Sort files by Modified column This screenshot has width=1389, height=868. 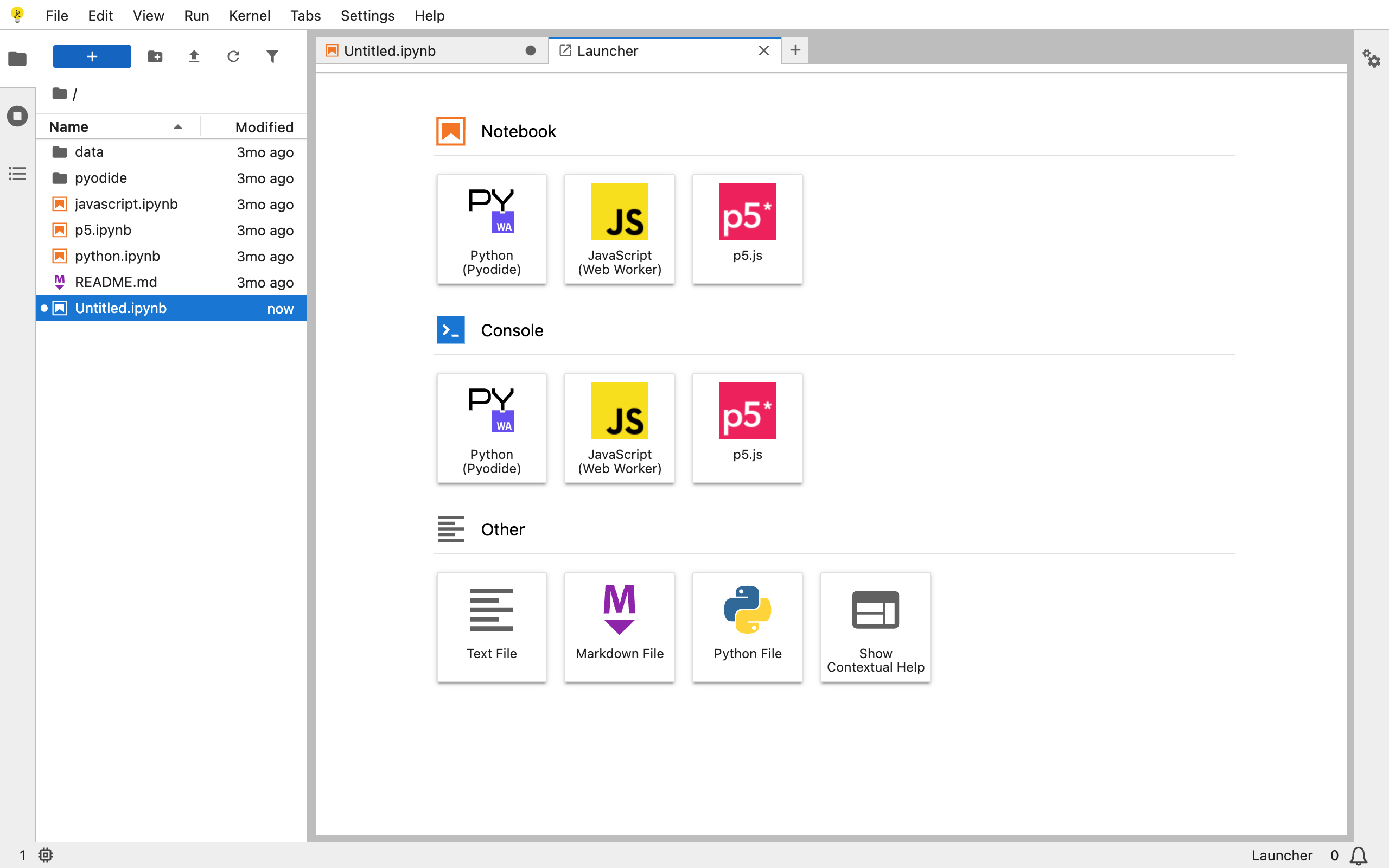(254, 127)
